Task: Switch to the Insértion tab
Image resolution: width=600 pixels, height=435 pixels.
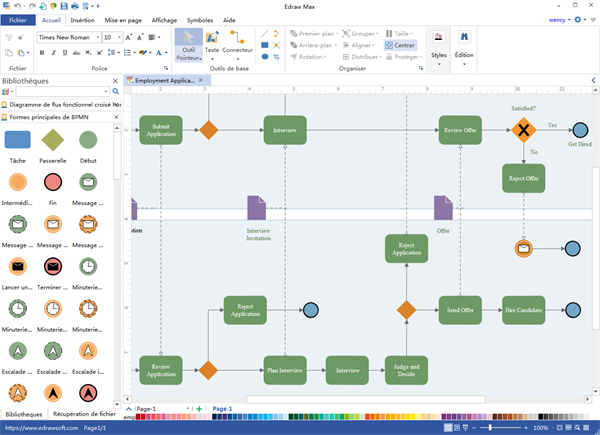Action: [x=82, y=20]
